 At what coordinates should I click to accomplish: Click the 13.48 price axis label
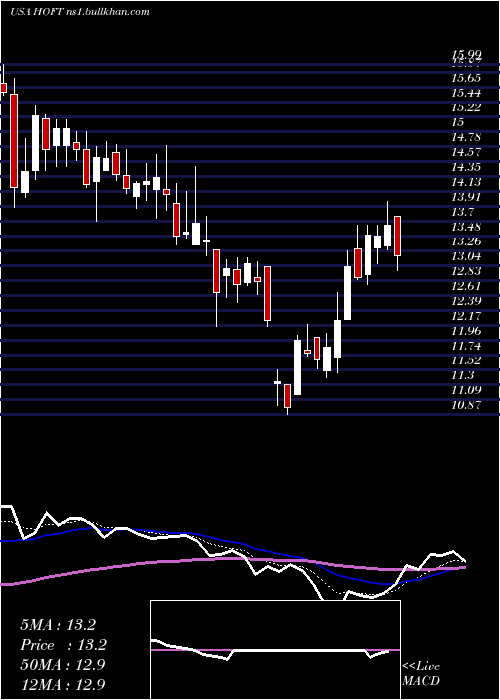pyautogui.click(x=466, y=227)
